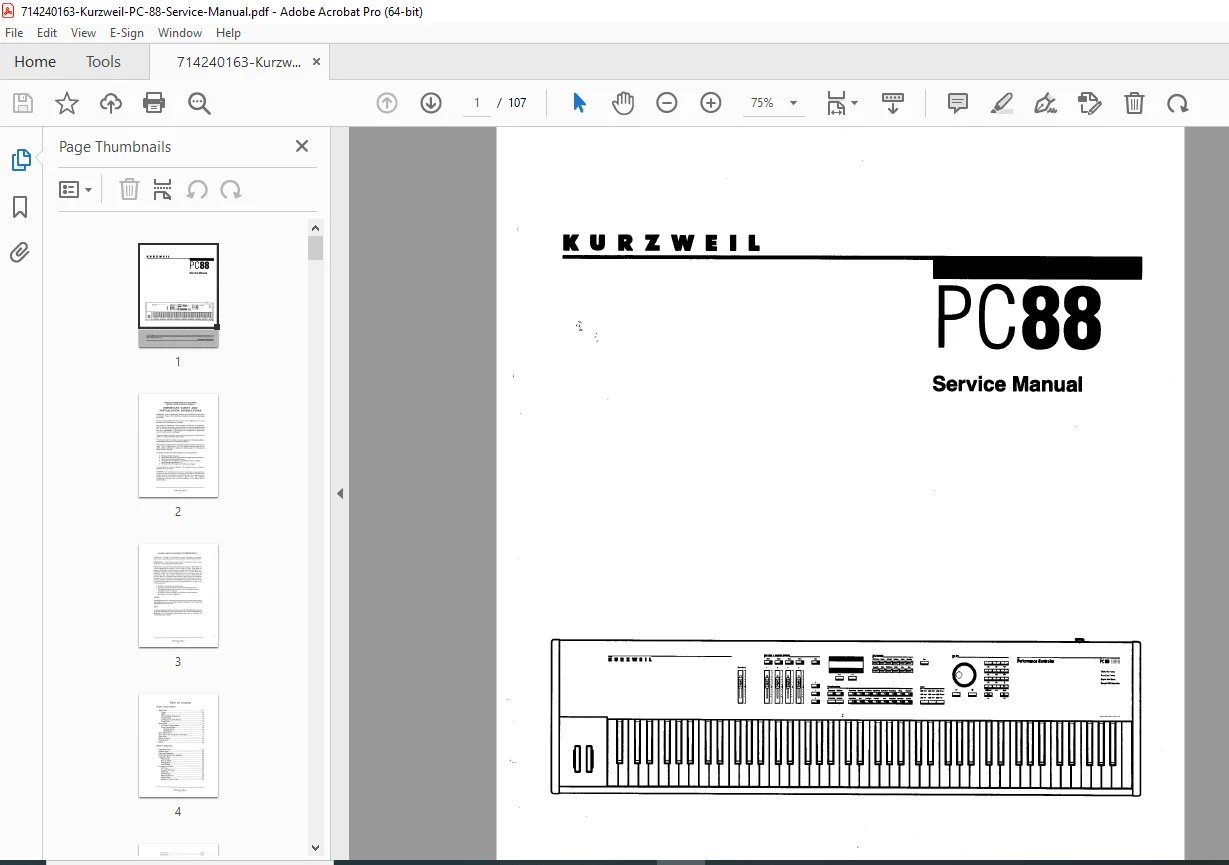1229x865 pixels.
Task: Click thumbnails scrollbar down arrow
Action: click(316, 848)
